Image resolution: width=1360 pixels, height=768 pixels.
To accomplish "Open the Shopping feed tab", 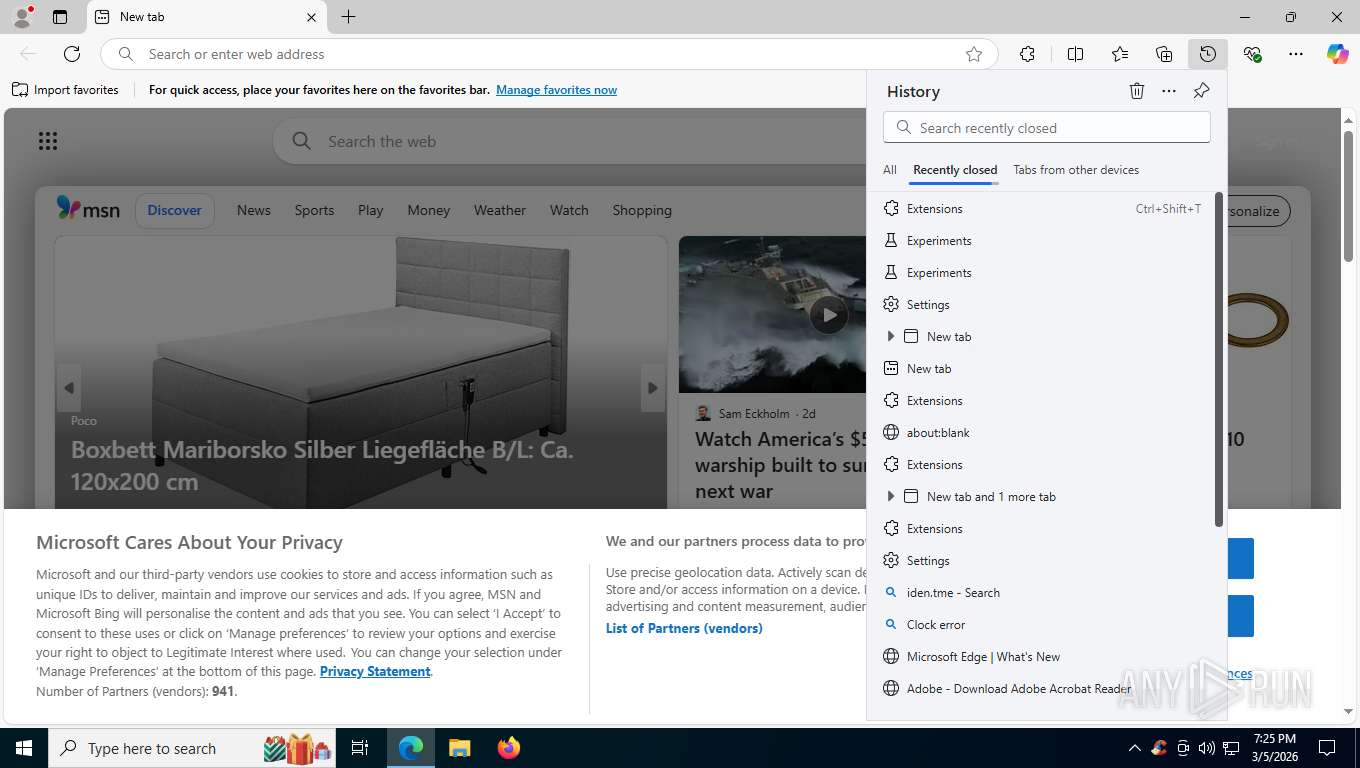I will 642,210.
